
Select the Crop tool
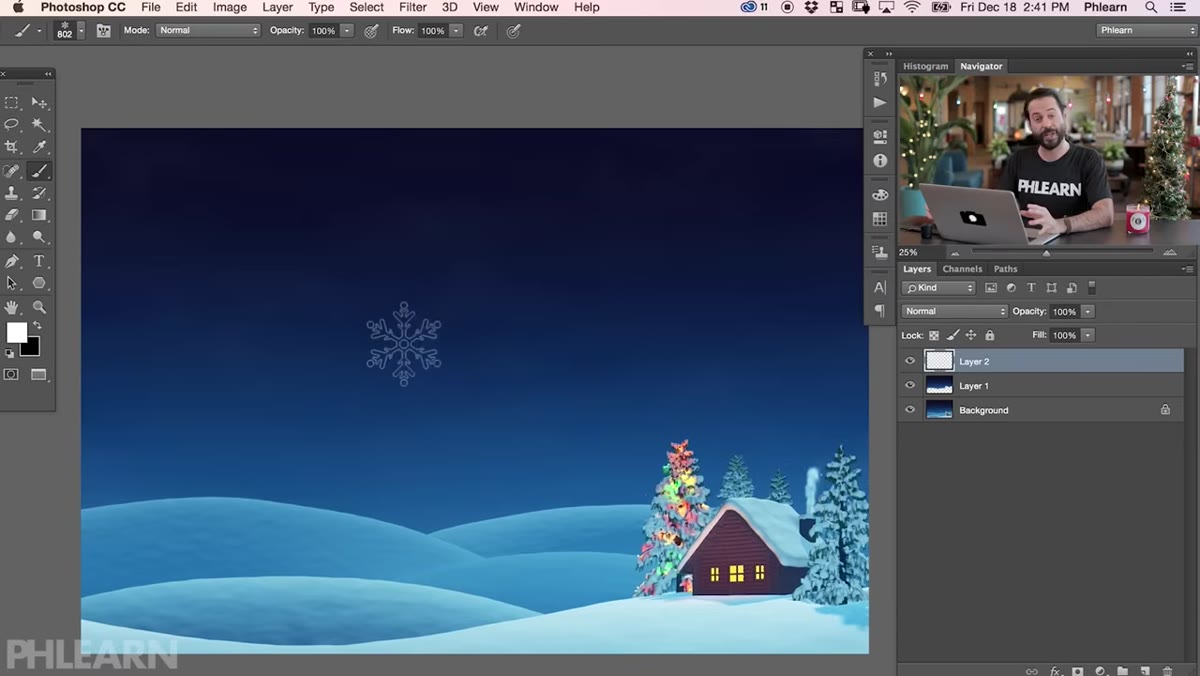click(x=12, y=147)
